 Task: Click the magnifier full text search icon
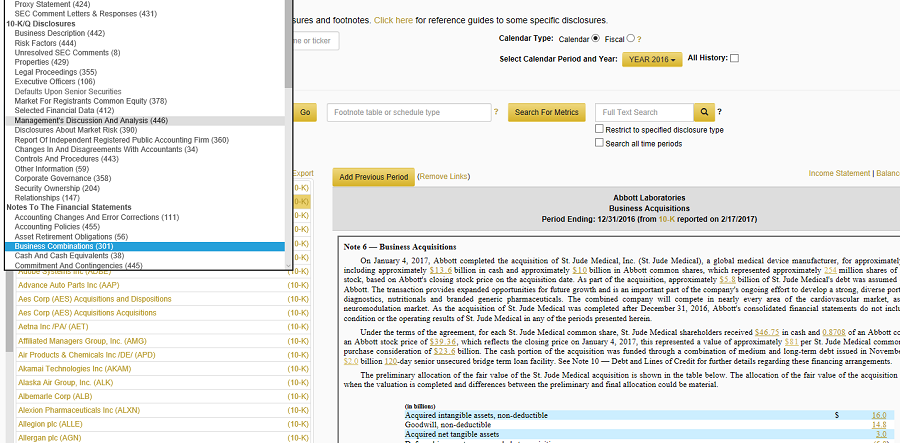coord(706,112)
